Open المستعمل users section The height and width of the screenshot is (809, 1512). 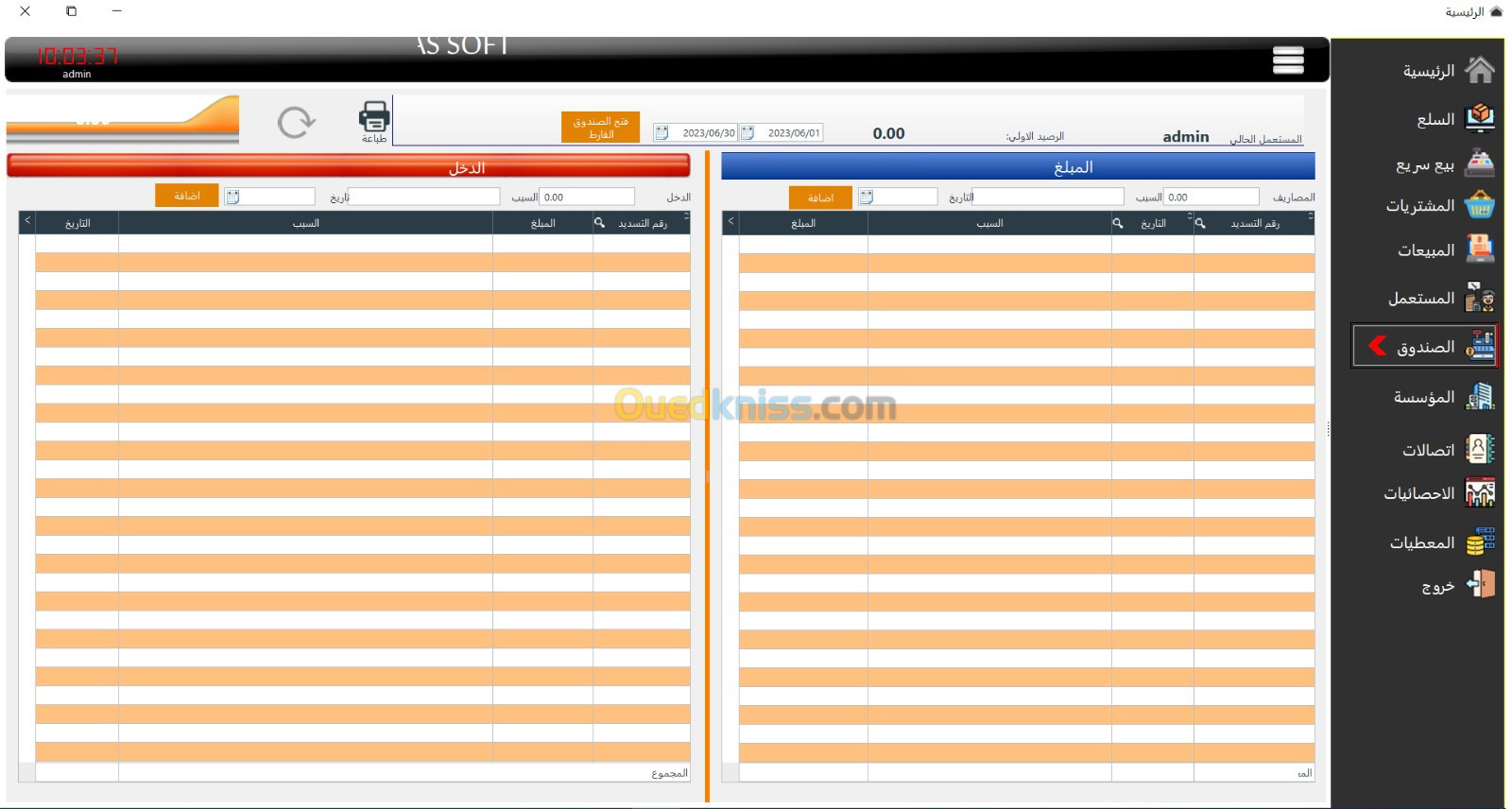pyautogui.click(x=1441, y=299)
